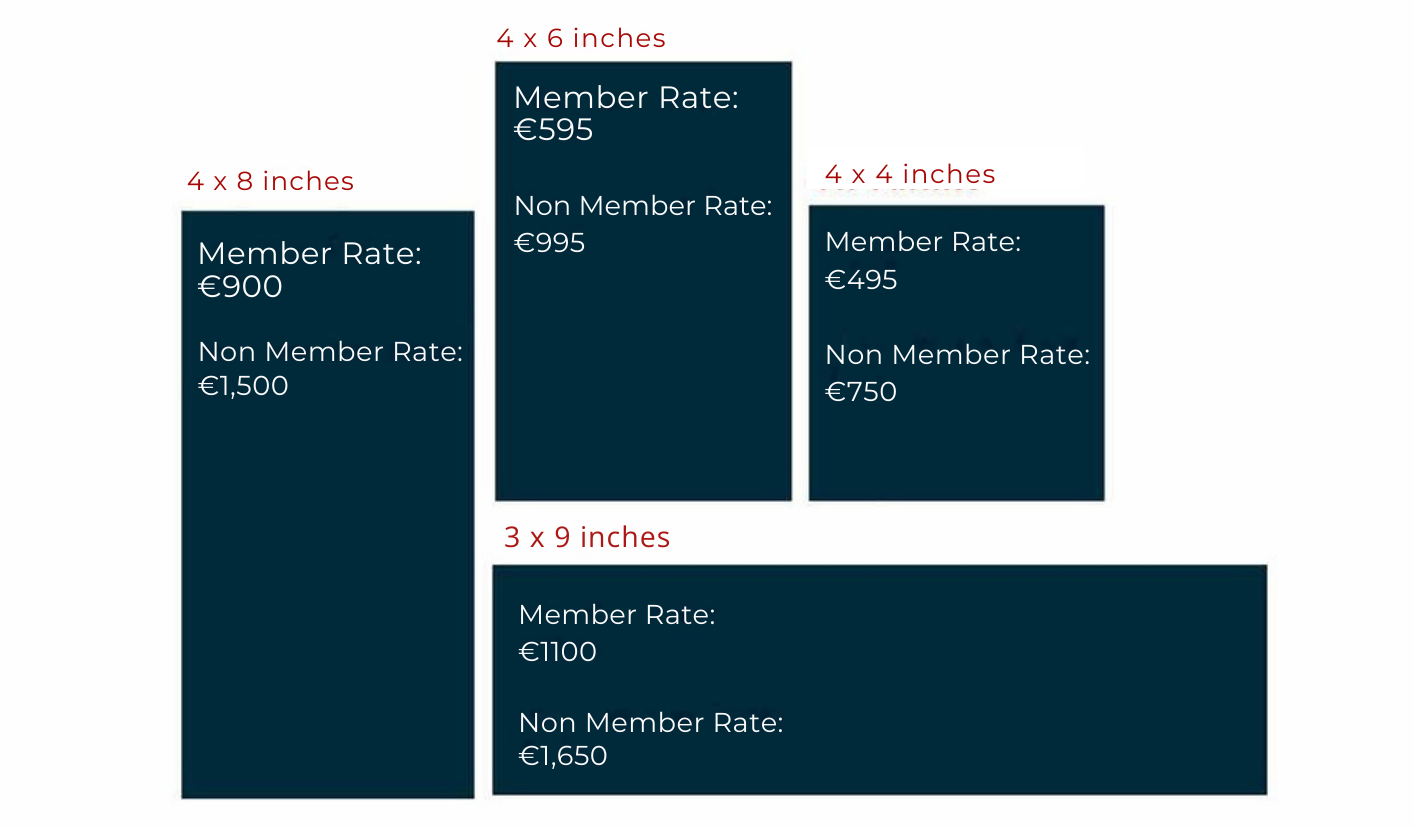Viewport: 1414px width, 828px height.
Task: Click the €995 non member price
Action: click(x=549, y=243)
